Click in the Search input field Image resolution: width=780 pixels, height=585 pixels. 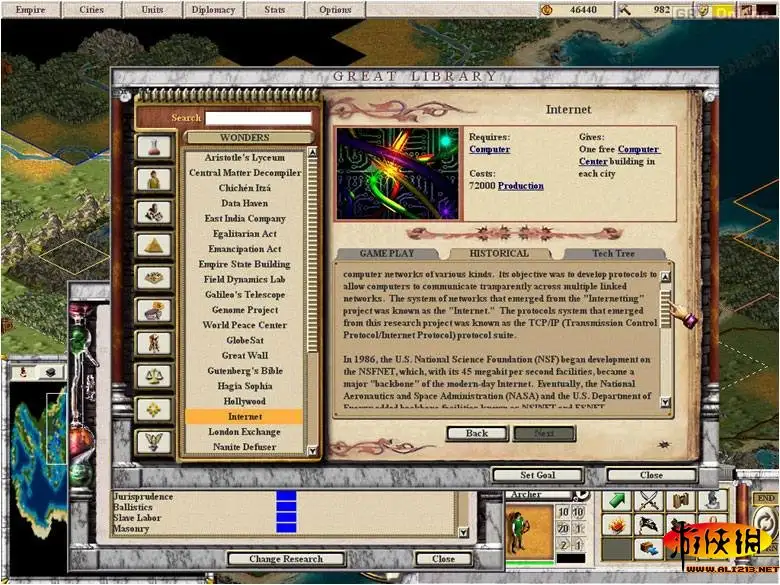tap(258, 118)
